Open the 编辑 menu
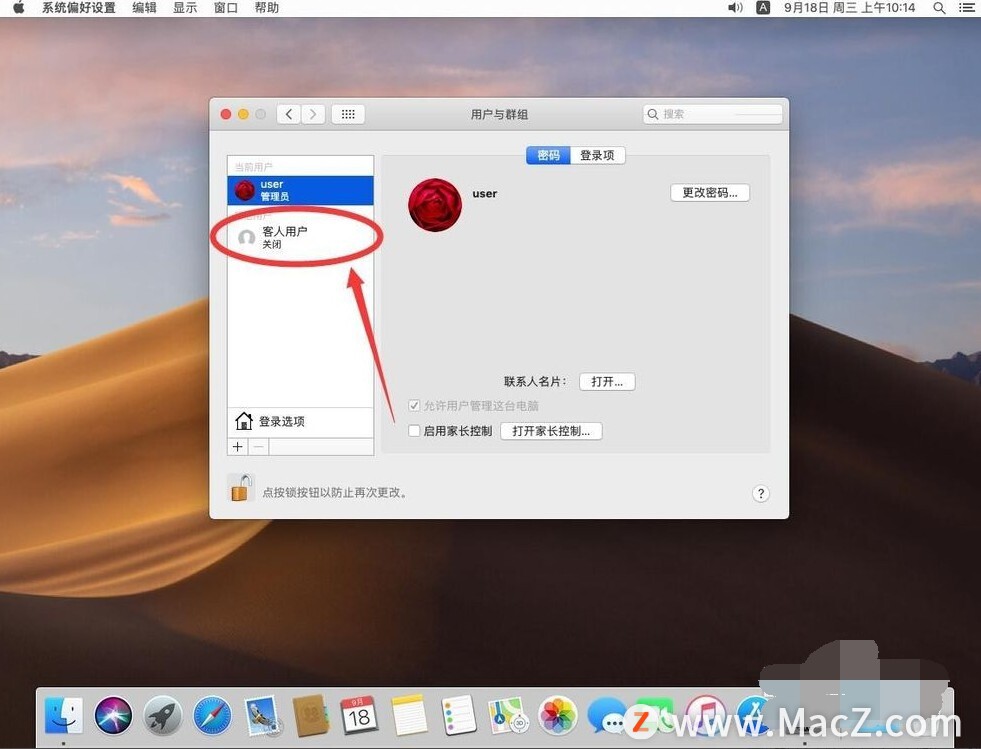The height and width of the screenshot is (749, 981). pos(145,8)
